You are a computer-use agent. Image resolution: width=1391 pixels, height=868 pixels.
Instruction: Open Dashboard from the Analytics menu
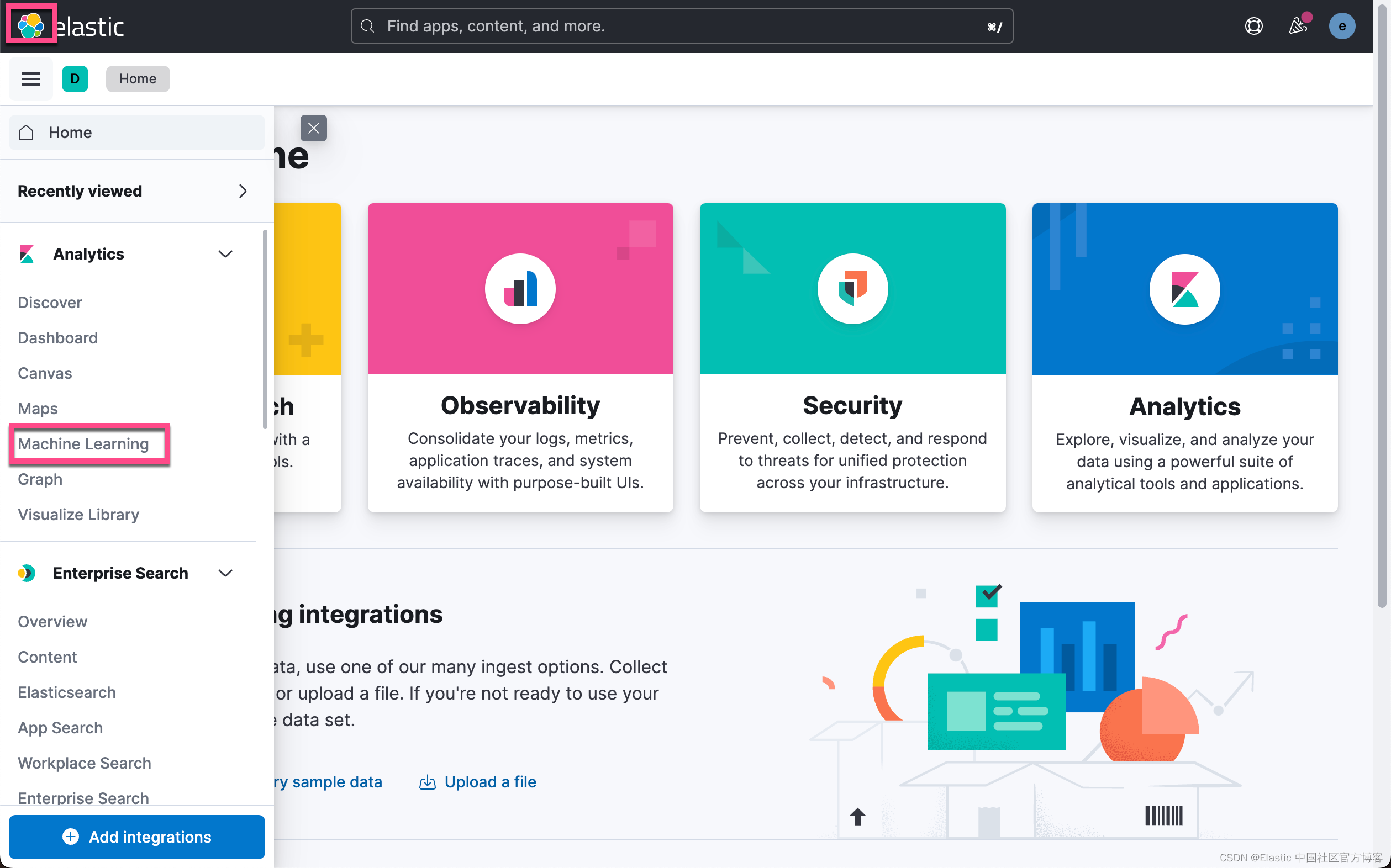[58, 337]
